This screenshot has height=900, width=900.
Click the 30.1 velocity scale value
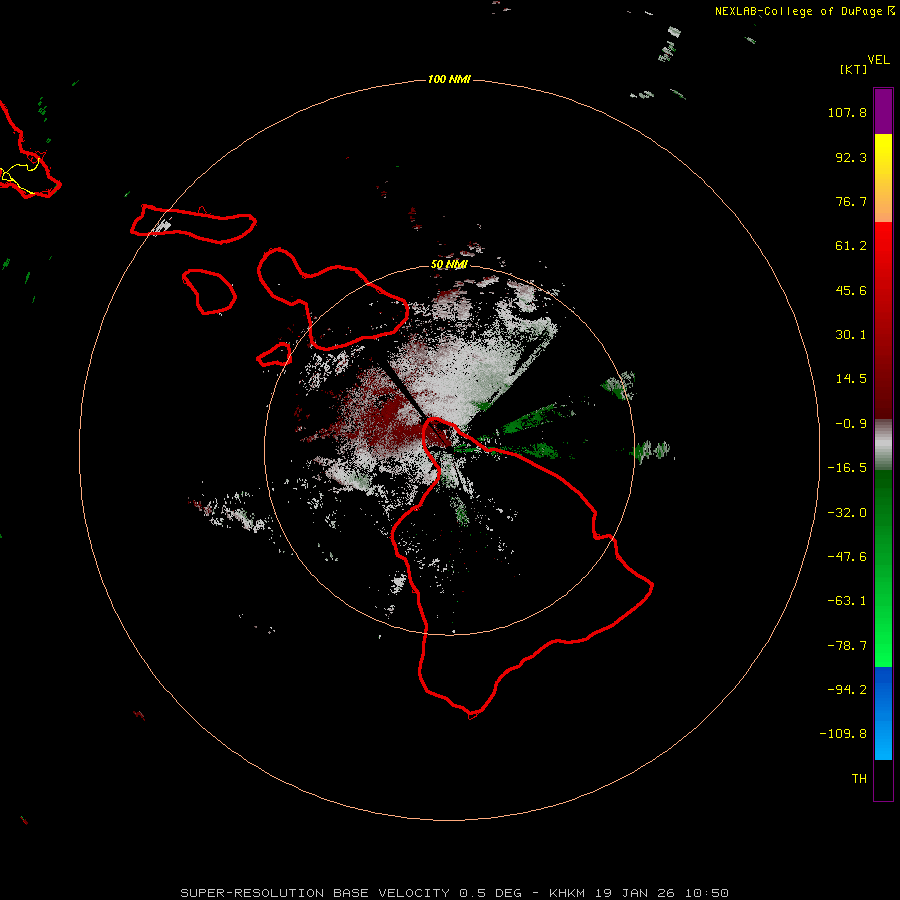tap(851, 335)
